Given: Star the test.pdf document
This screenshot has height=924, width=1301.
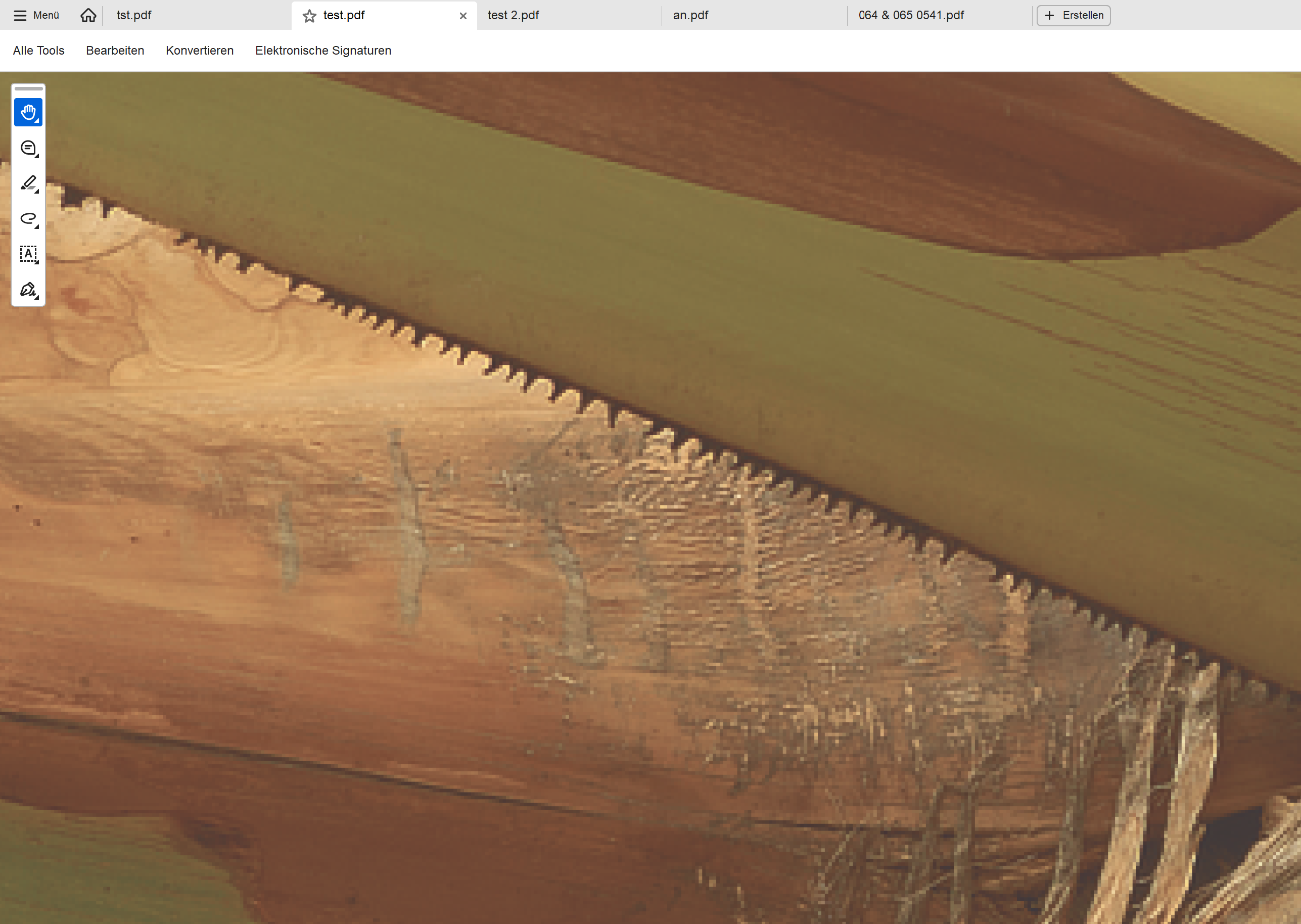Looking at the screenshot, I should (309, 16).
